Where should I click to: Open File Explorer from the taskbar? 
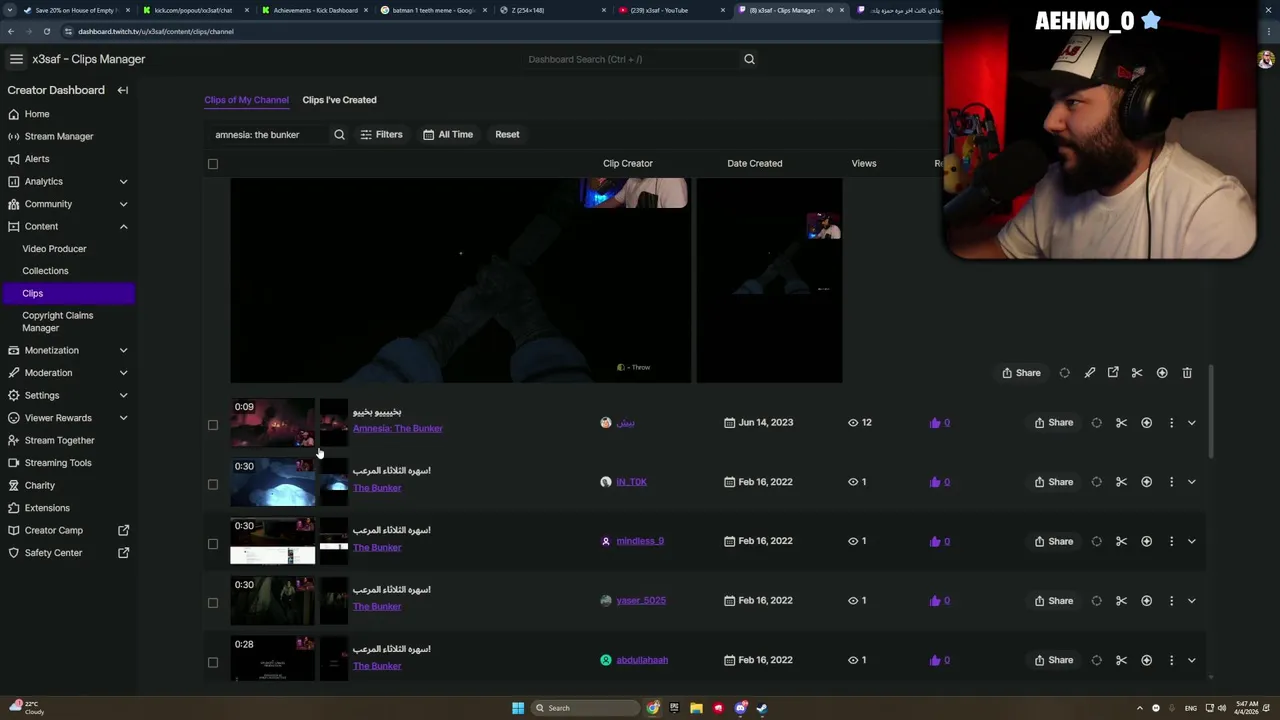coord(696,708)
